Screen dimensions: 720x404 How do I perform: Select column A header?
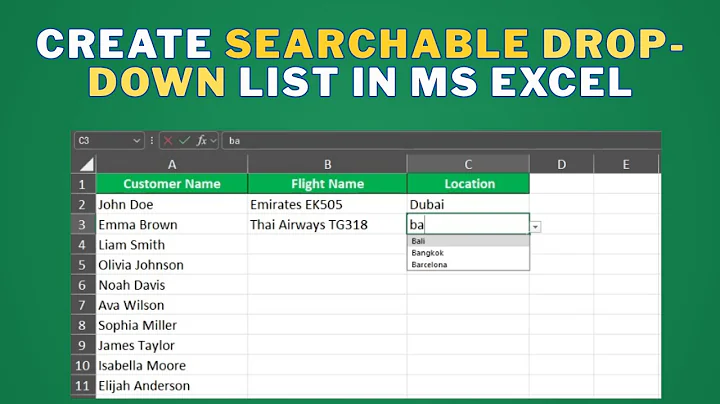click(x=172, y=164)
